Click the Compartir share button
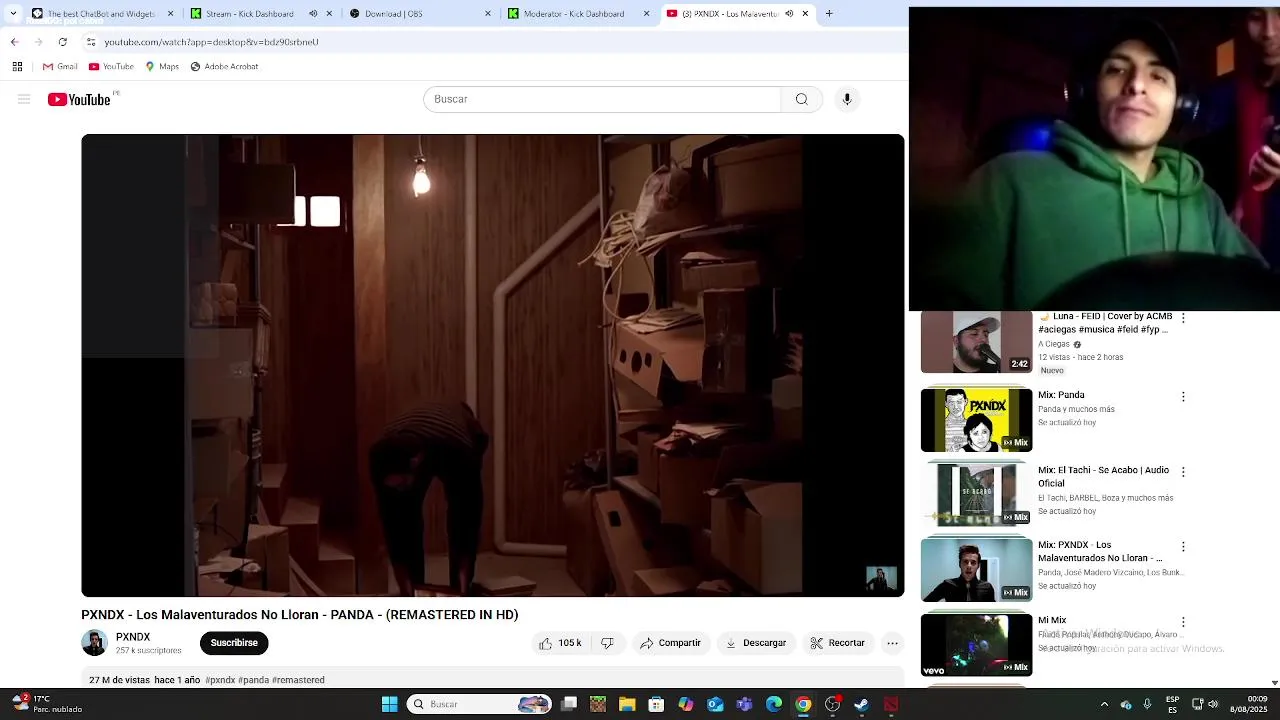 [x=670, y=643]
